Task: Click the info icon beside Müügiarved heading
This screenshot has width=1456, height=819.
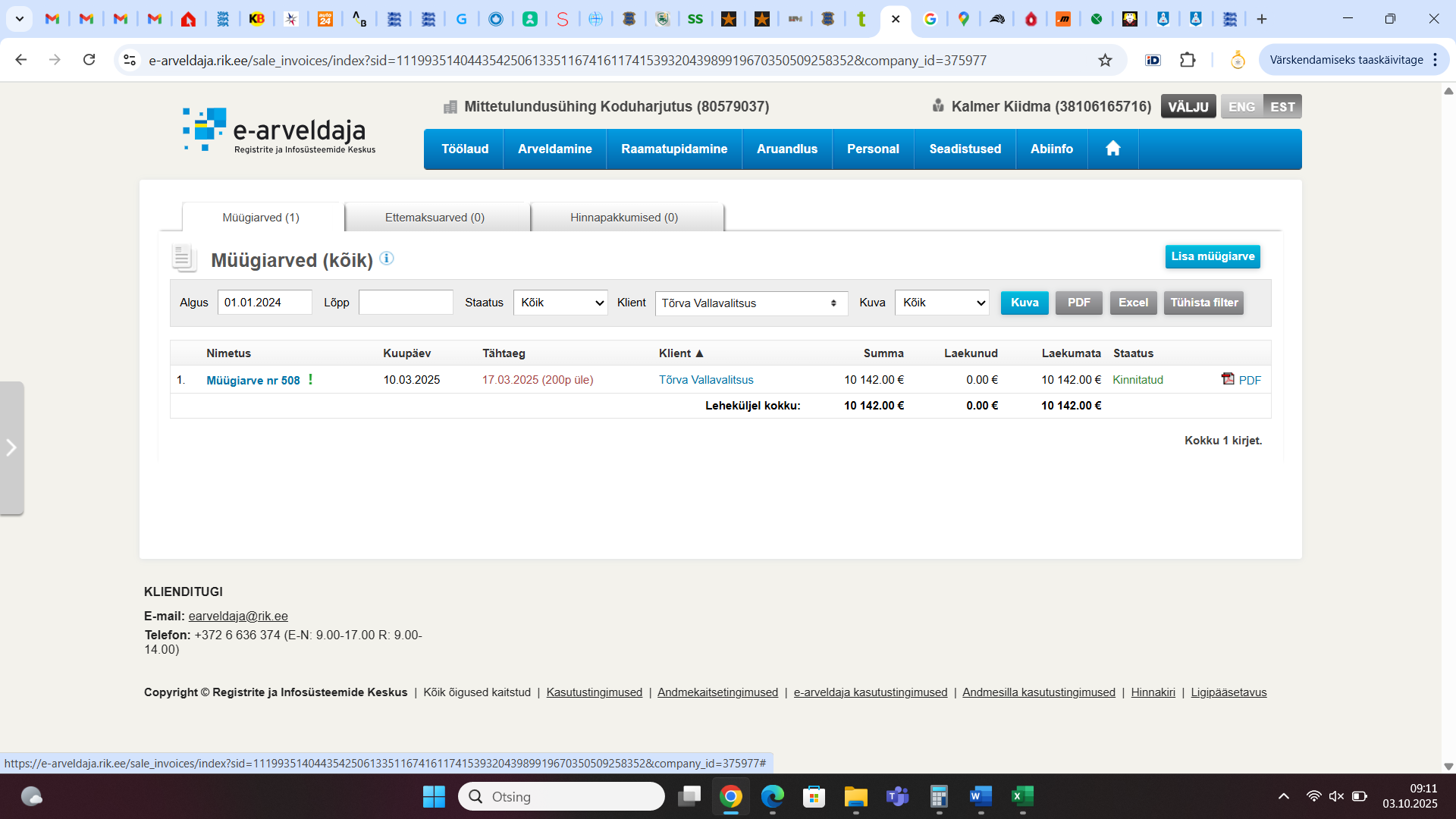Action: pyautogui.click(x=386, y=259)
